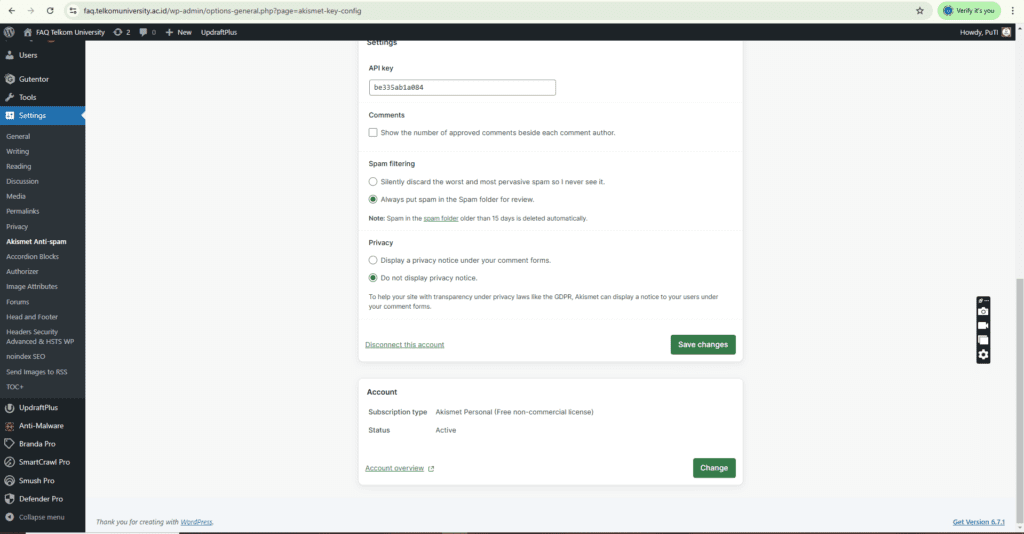Open the Forums settings item
The width and height of the screenshot is (1024, 534).
18,302
